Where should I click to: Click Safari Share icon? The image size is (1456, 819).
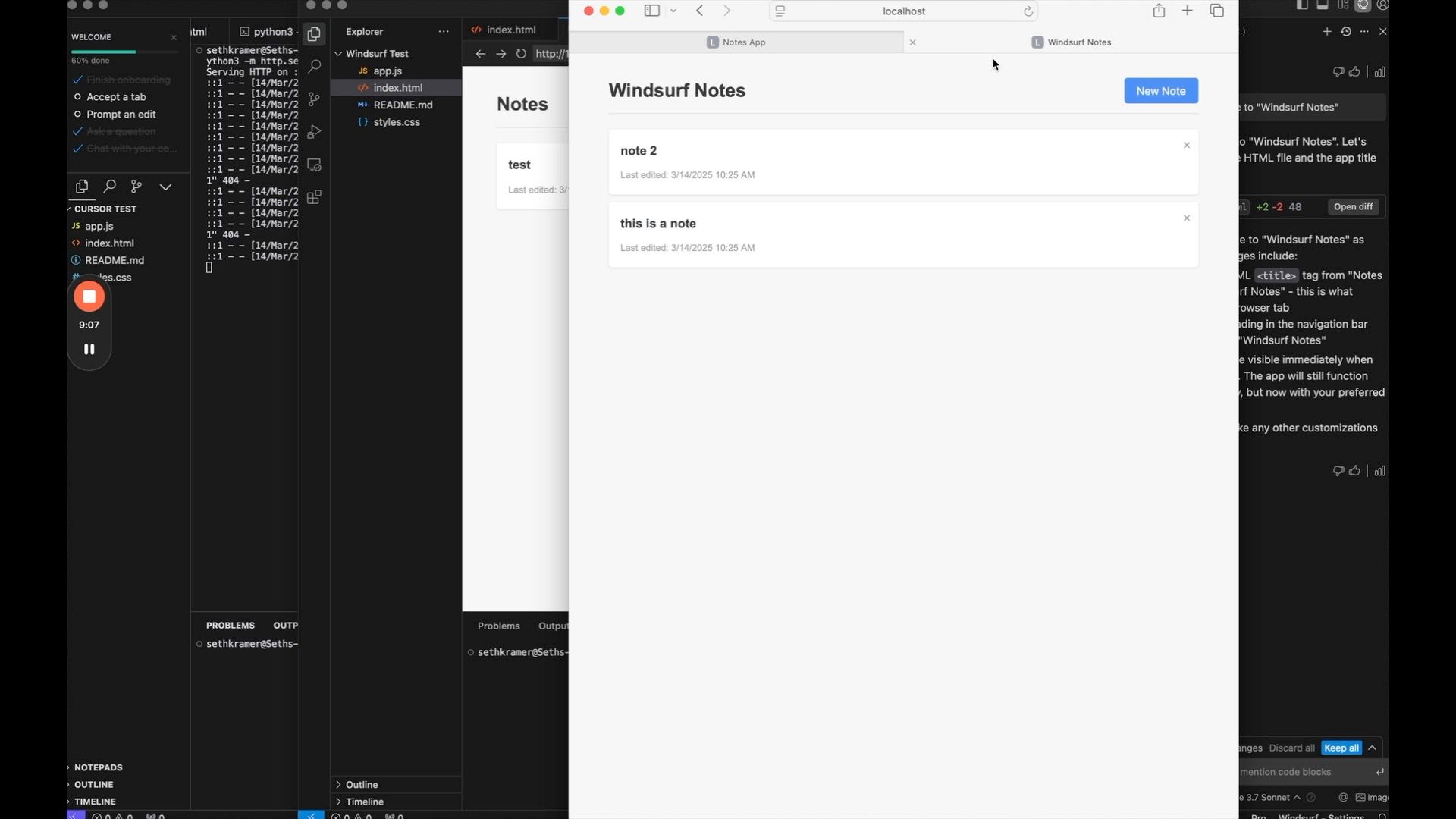tap(1159, 11)
